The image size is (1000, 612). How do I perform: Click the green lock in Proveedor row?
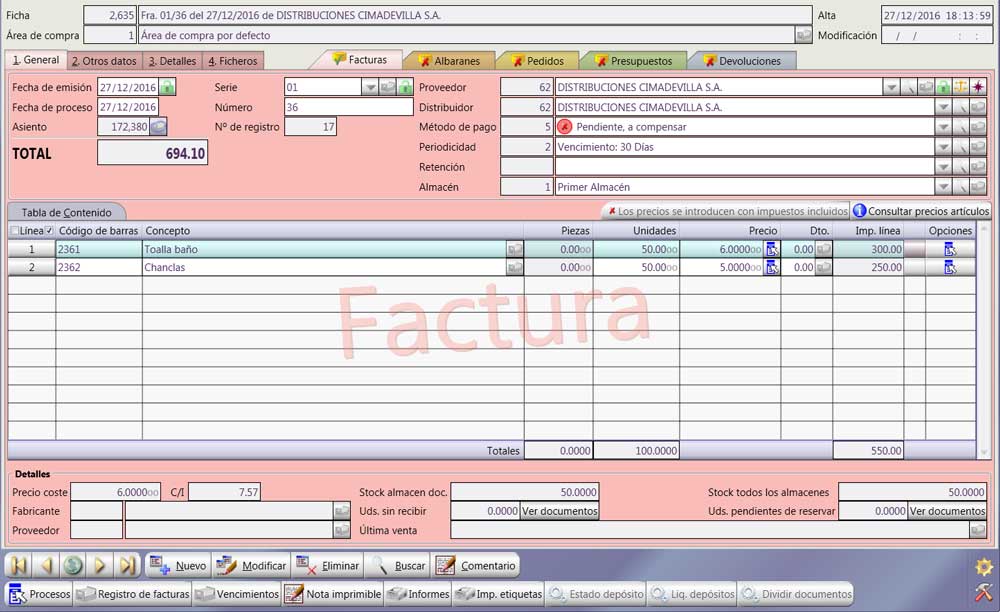(x=943, y=87)
